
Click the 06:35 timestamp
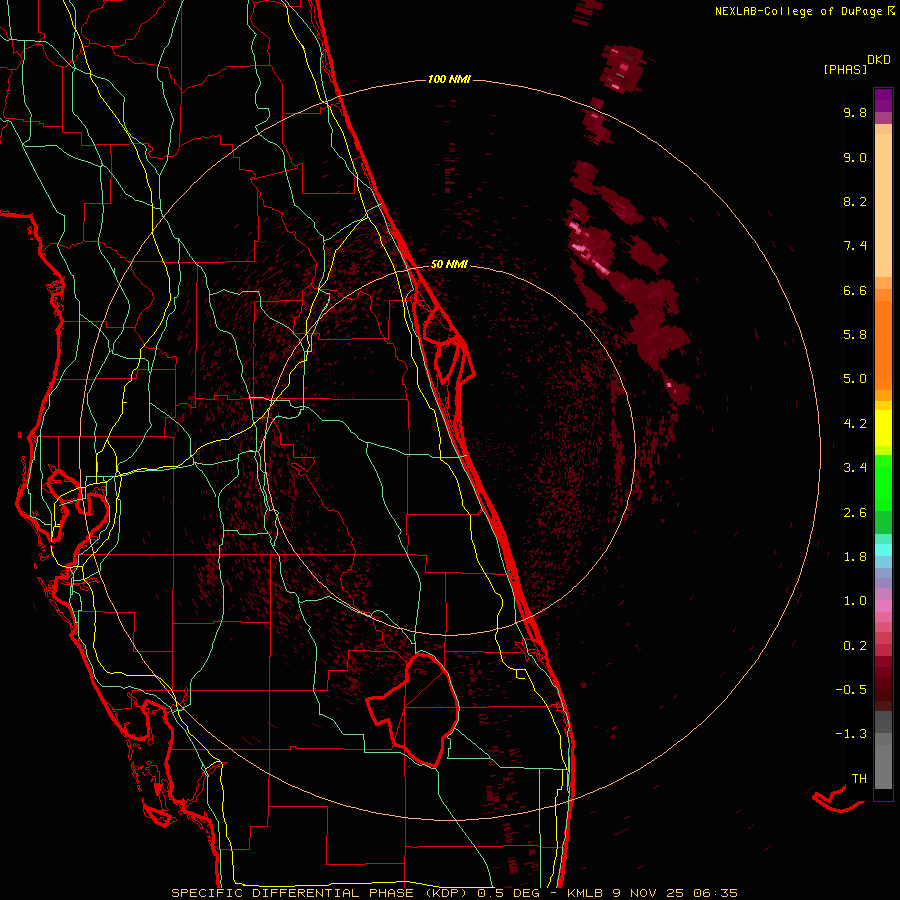(x=715, y=893)
